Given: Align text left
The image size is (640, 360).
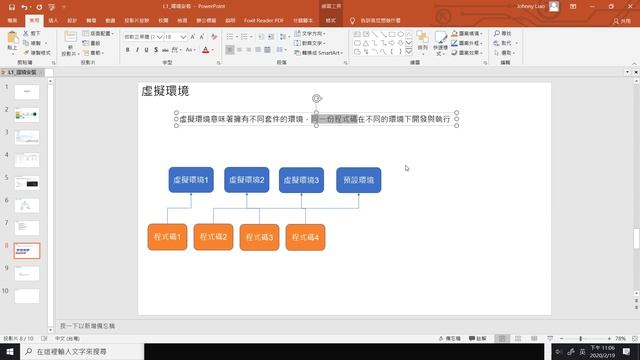Looking at the screenshot, I should [x=230, y=50].
